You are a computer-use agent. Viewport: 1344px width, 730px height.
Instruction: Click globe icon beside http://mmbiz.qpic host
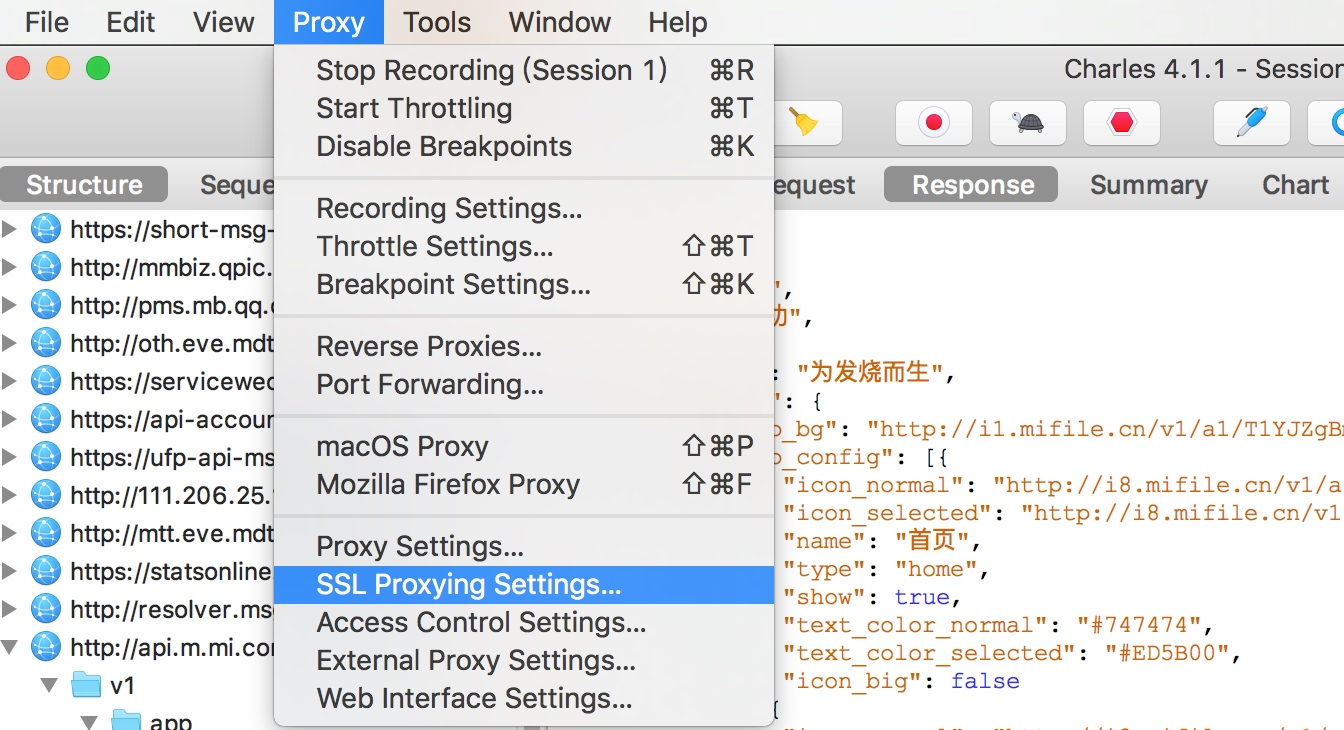(x=46, y=268)
